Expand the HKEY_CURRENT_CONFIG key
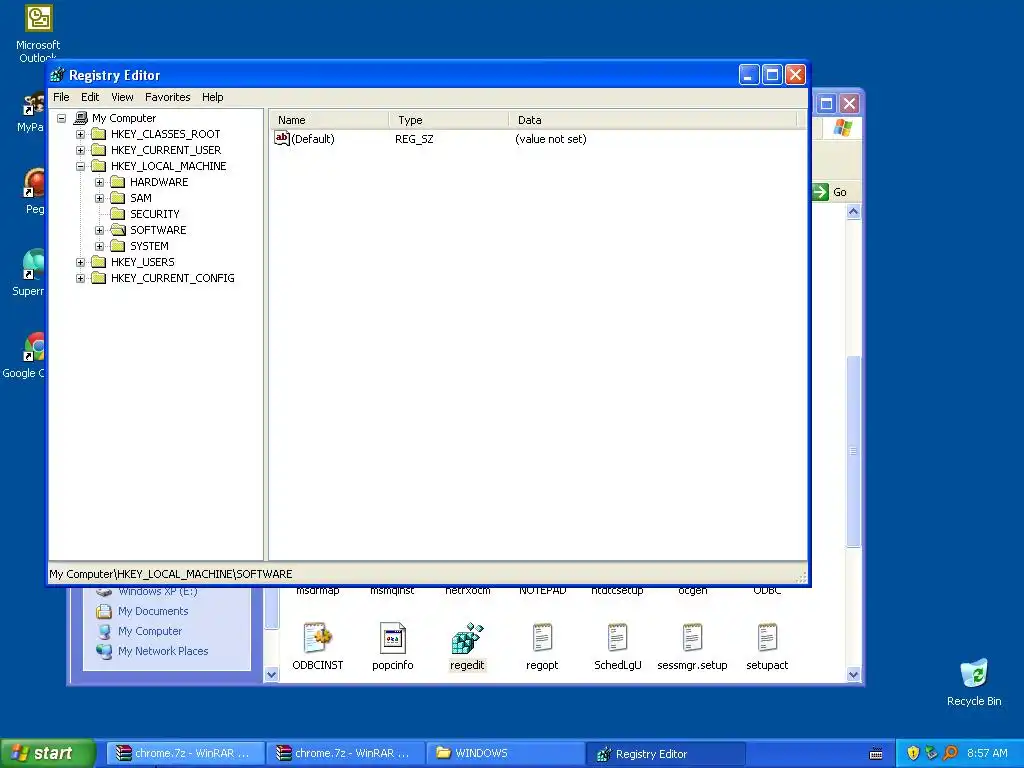Screen dimensions: 1024x768 [80, 278]
